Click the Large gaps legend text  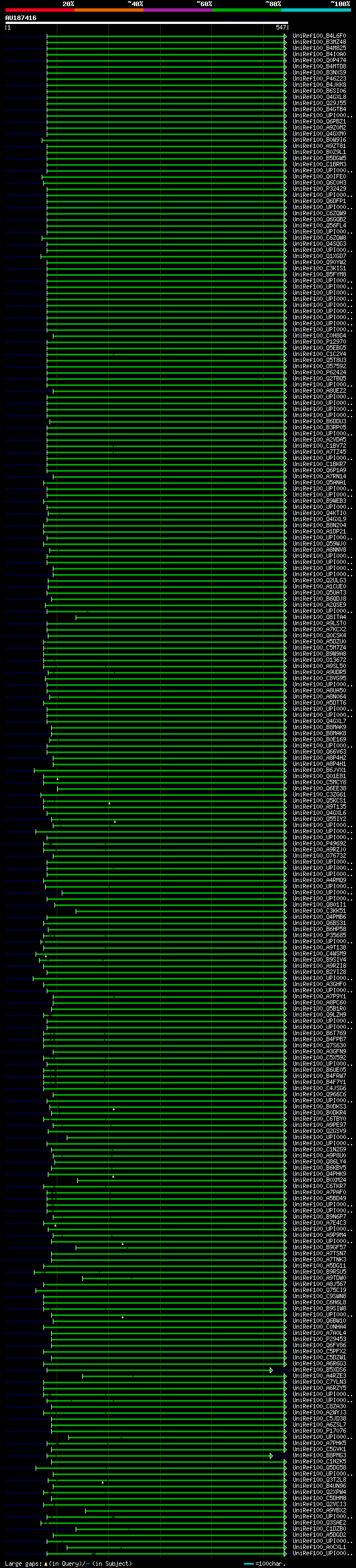tap(68, 1564)
